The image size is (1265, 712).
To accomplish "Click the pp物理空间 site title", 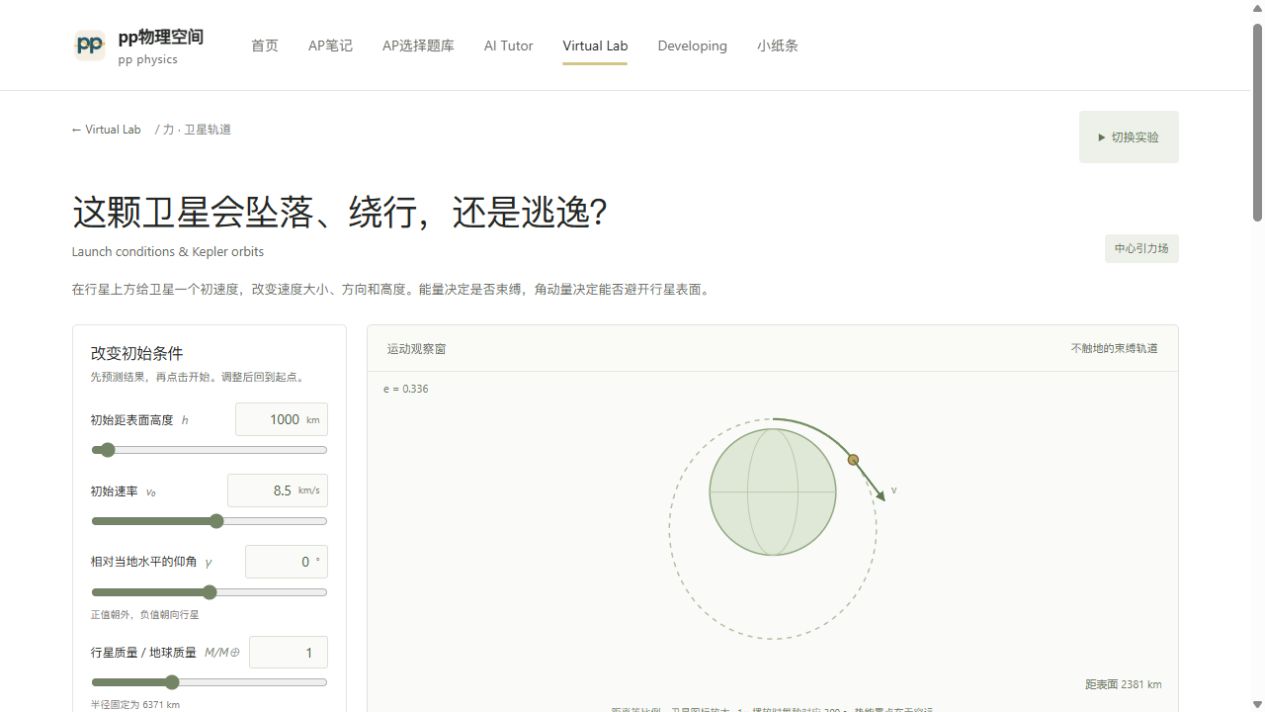I will (161, 37).
